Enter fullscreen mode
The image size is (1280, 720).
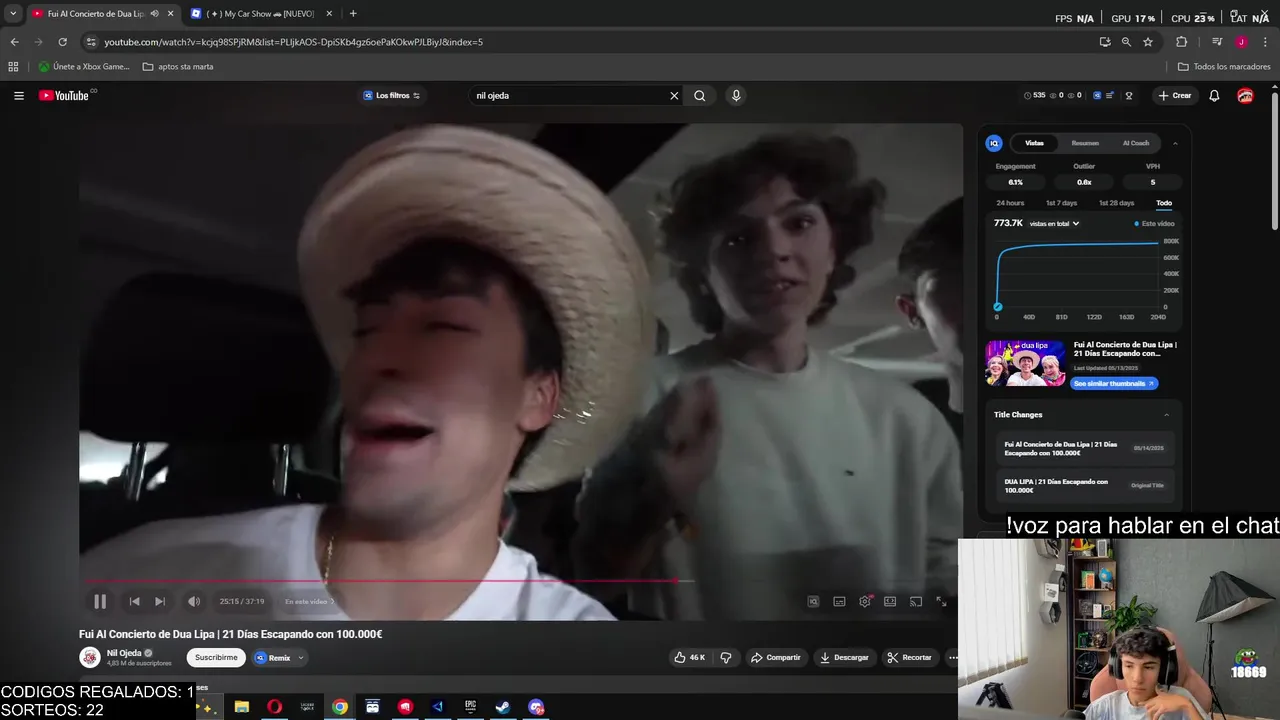click(x=941, y=601)
